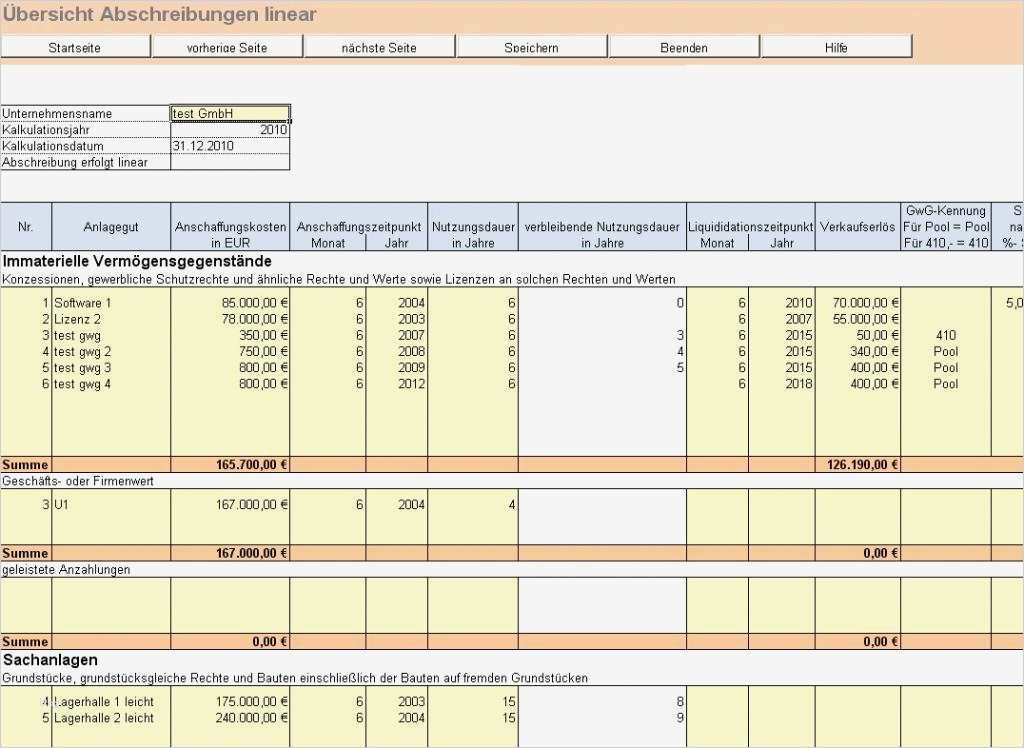The width and height of the screenshot is (1024, 748).
Task: Click the Nr. column header
Action: (25, 228)
